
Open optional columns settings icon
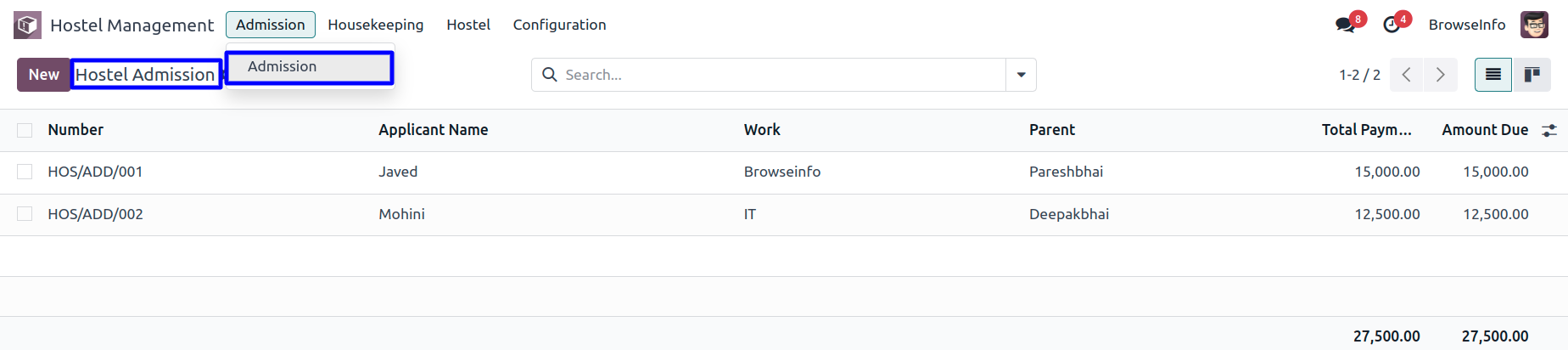1549,130
